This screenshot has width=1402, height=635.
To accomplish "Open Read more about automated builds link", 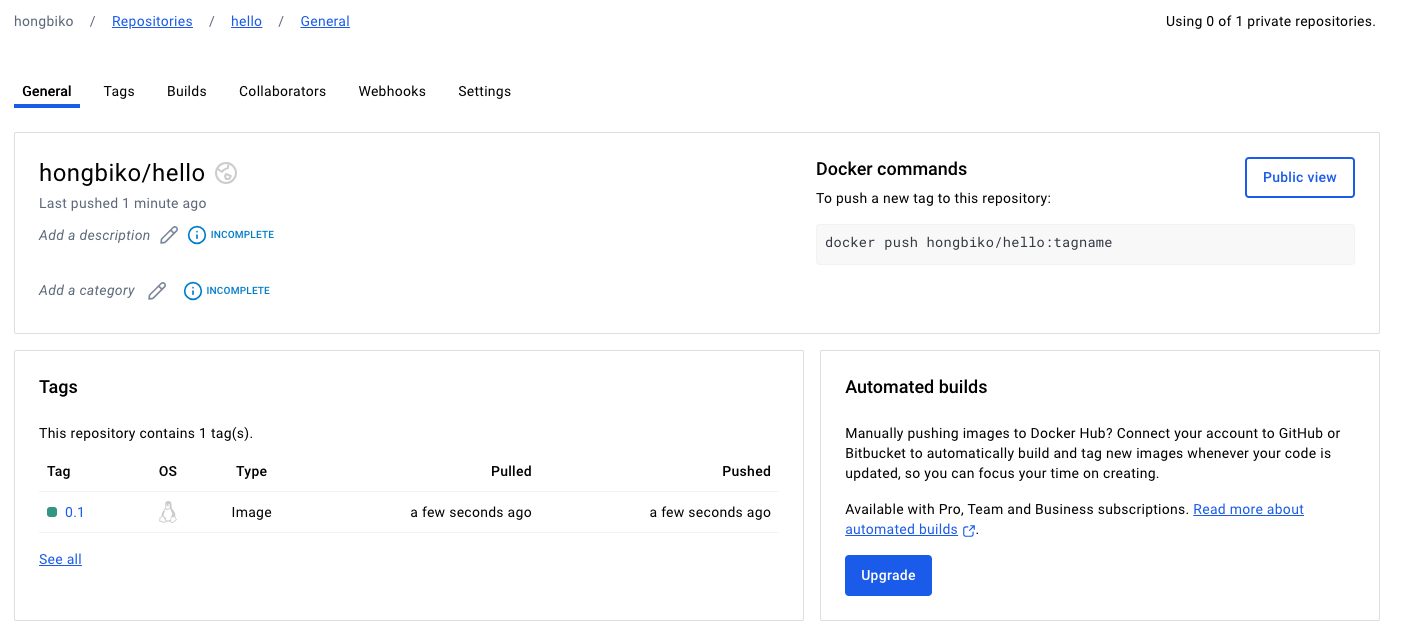I will (x=1248, y=509).
